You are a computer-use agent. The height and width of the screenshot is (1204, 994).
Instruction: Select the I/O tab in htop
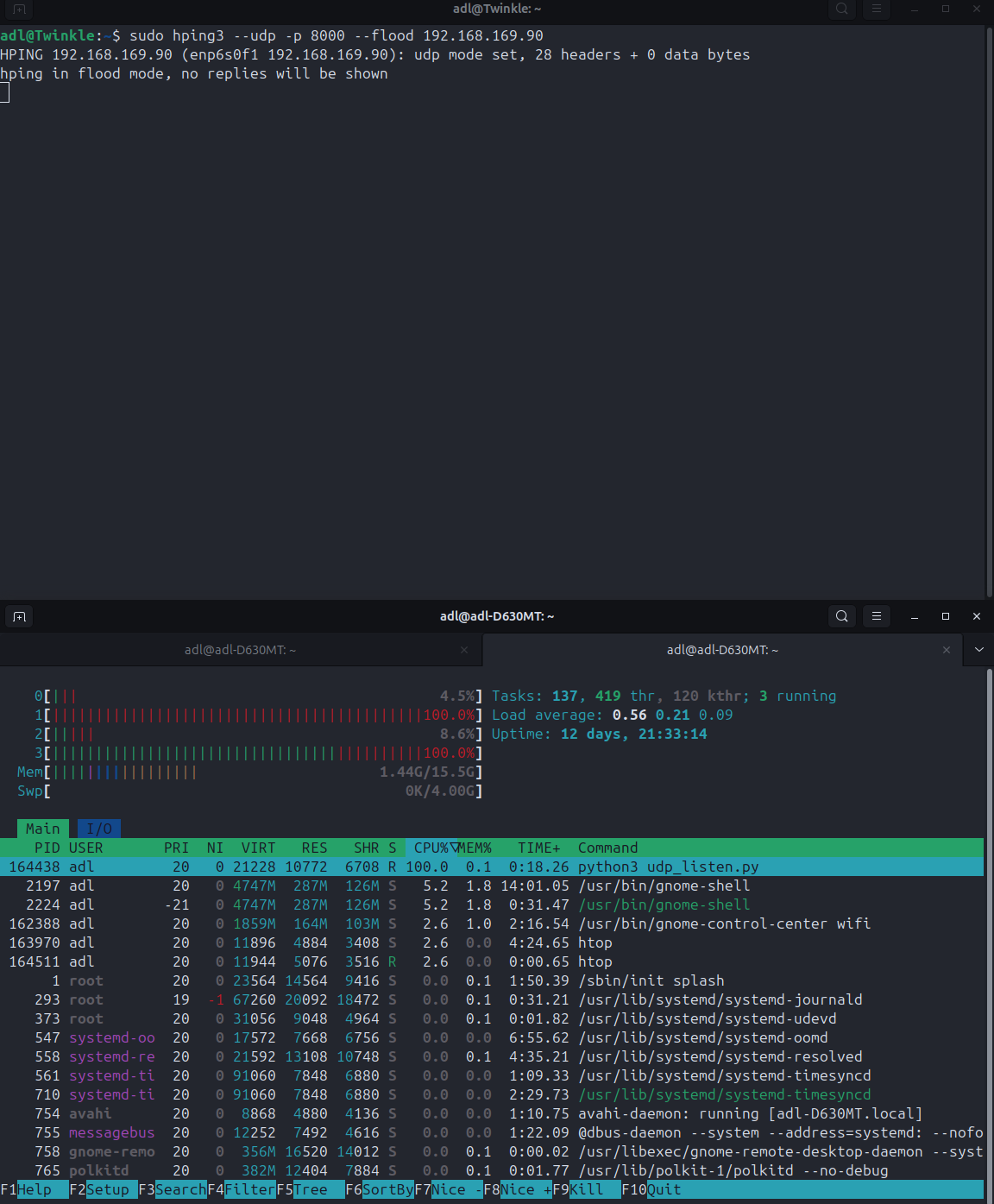click(99, 829)
